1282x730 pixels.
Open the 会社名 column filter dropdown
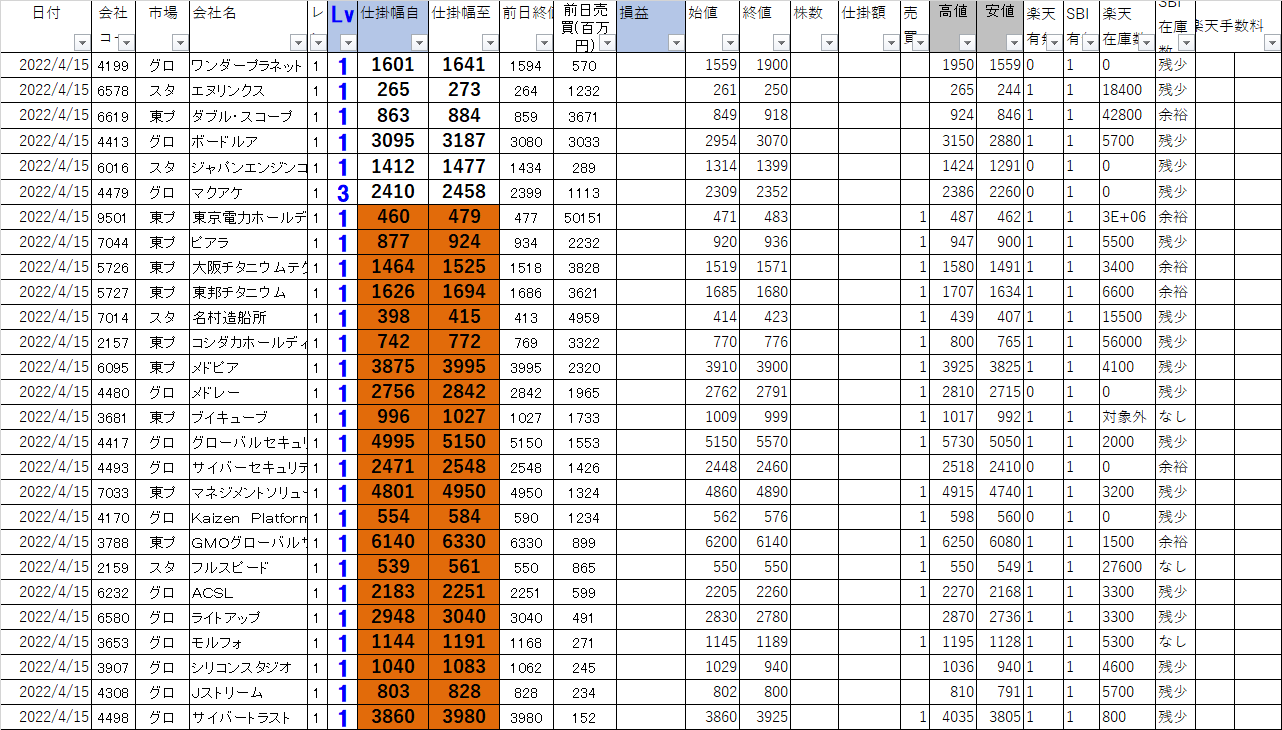298,43
